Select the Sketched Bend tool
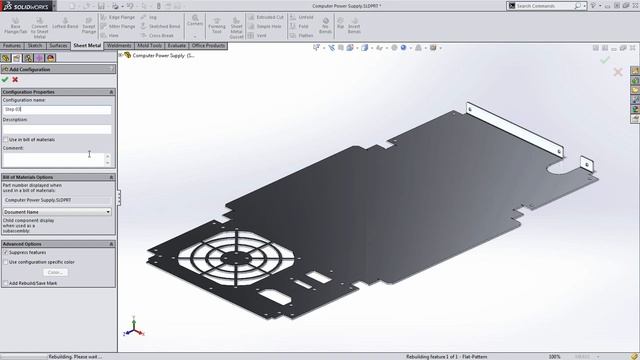 tap(160, 26)
